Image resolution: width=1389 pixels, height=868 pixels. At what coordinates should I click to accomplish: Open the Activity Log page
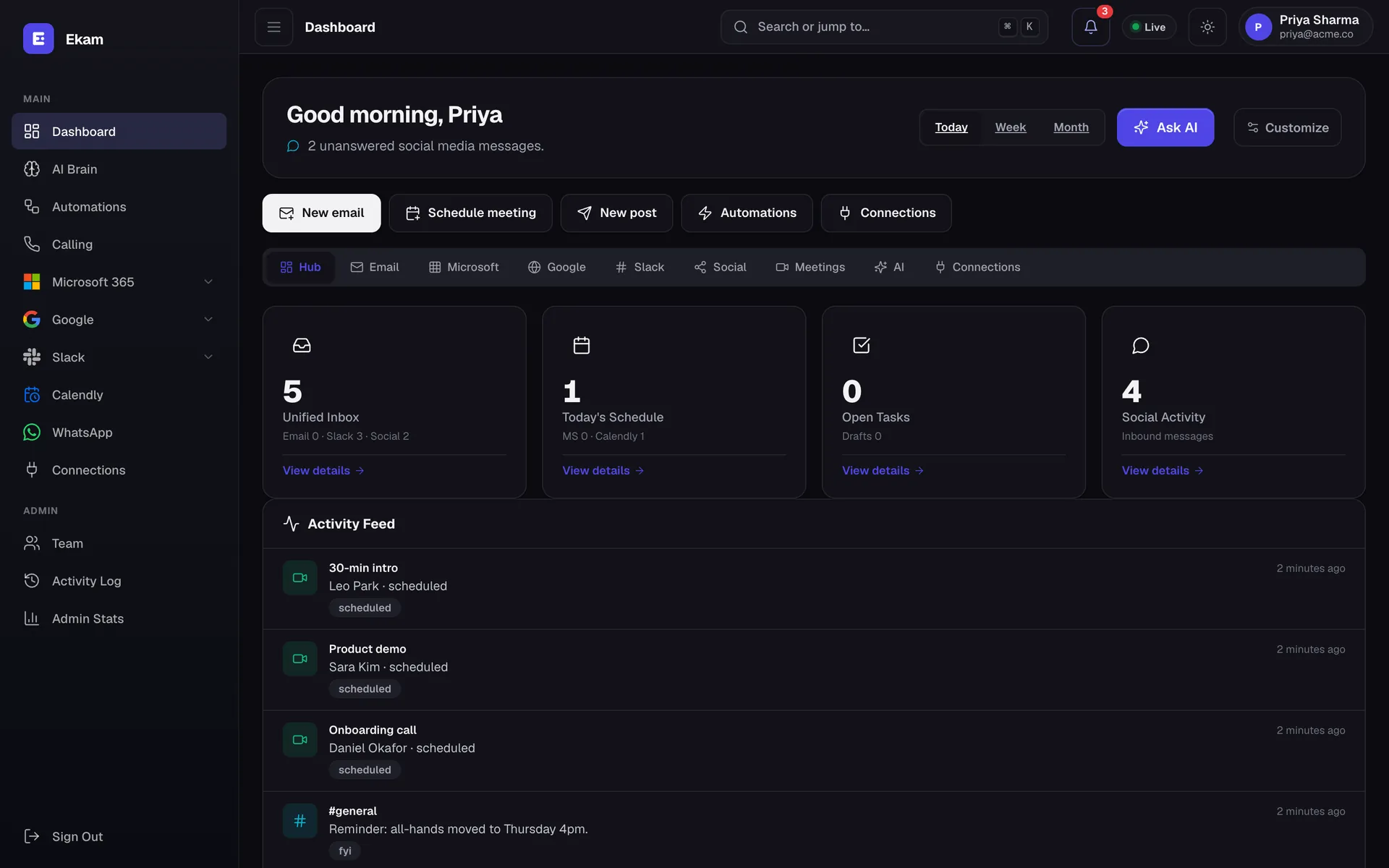point(119,581)
